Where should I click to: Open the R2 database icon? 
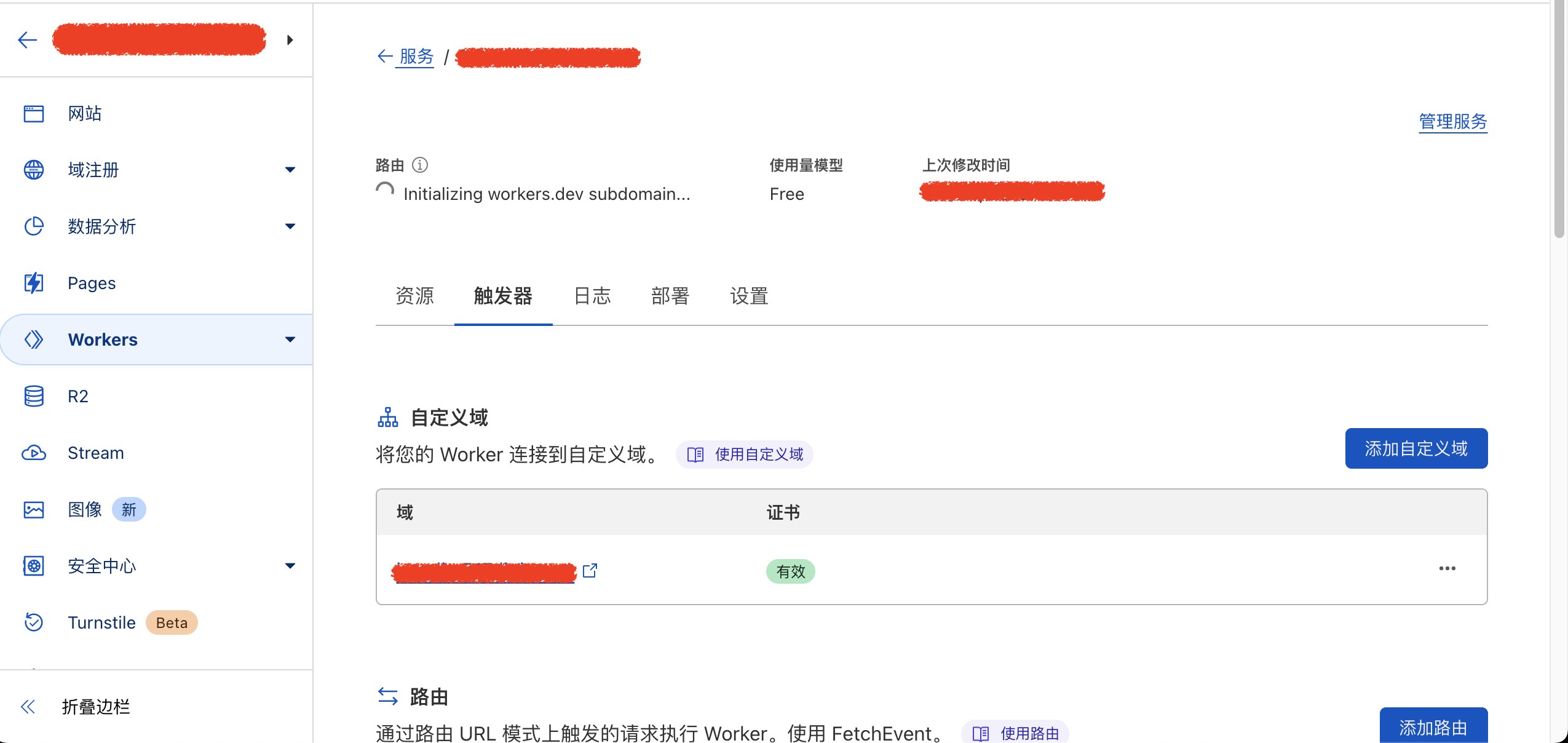tap(34, 396)
